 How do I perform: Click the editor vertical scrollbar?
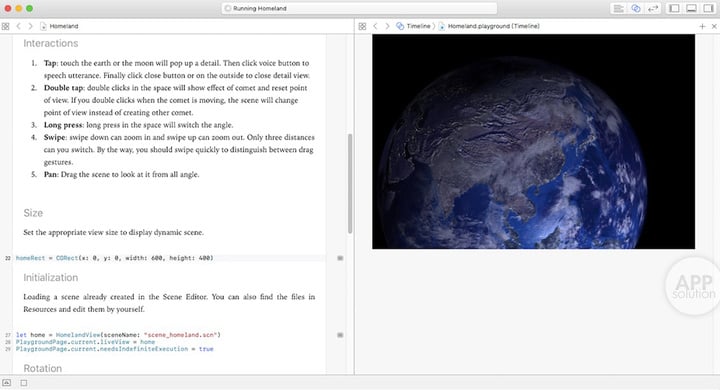coord(350,184)
